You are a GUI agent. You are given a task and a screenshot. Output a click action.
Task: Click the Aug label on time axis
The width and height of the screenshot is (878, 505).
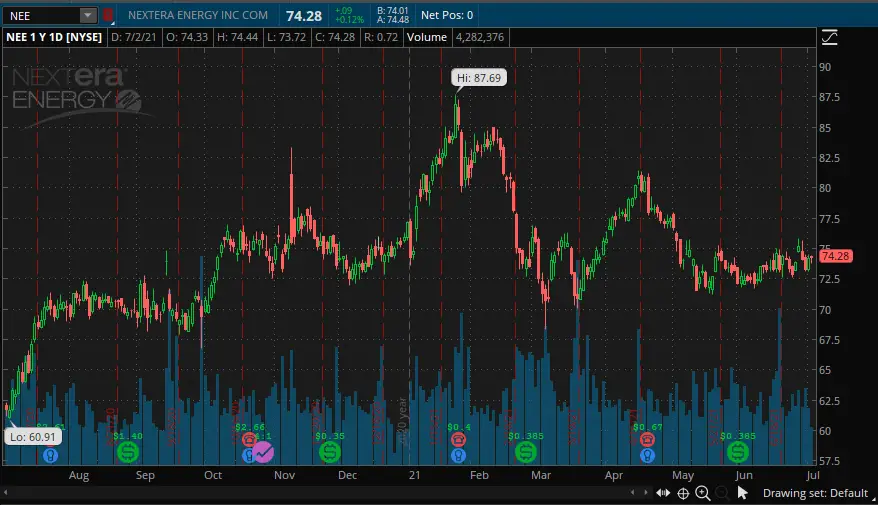(x=79, y=475)
